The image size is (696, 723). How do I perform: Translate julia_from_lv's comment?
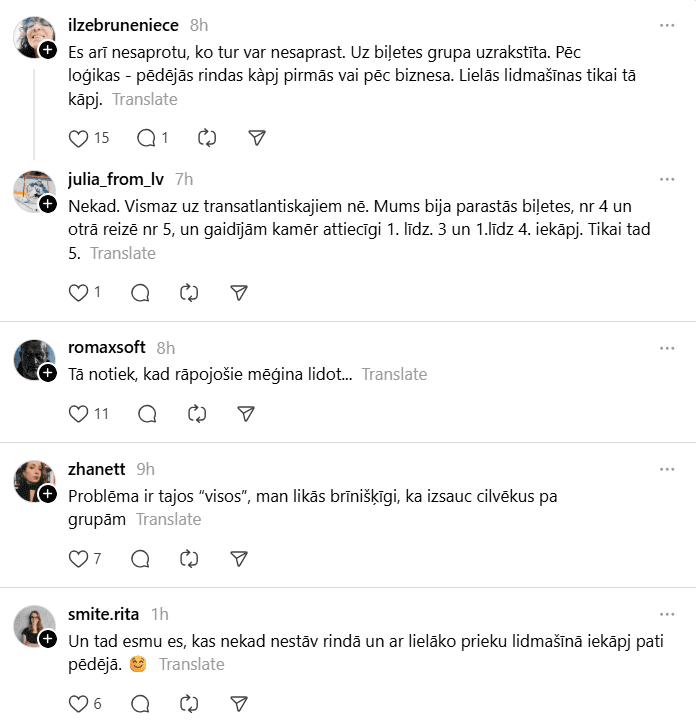click(123, 253)
